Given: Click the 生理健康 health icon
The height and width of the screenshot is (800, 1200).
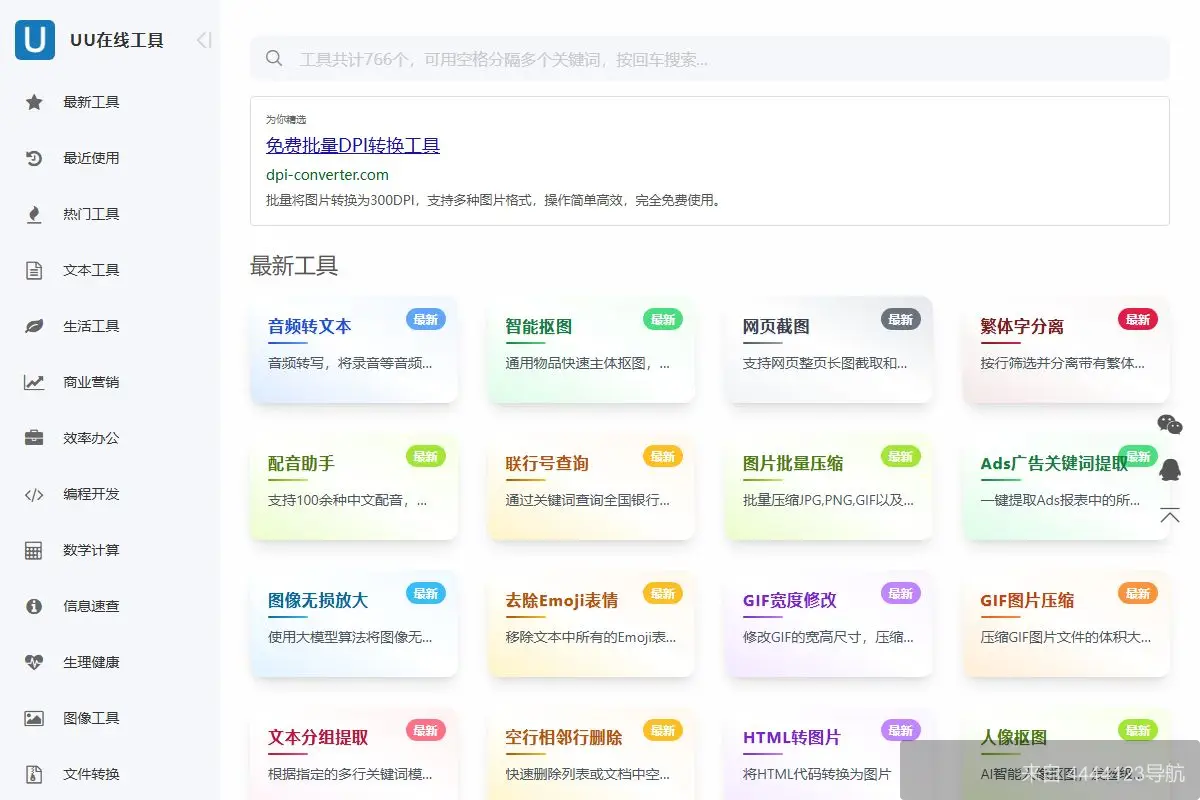Looking at the screenshot, I should (34, 661).
